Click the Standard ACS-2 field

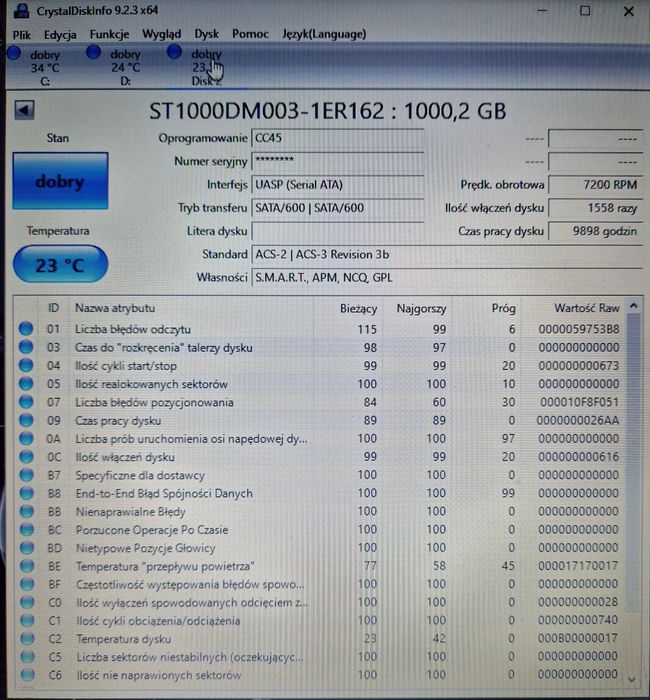point(447,254)
